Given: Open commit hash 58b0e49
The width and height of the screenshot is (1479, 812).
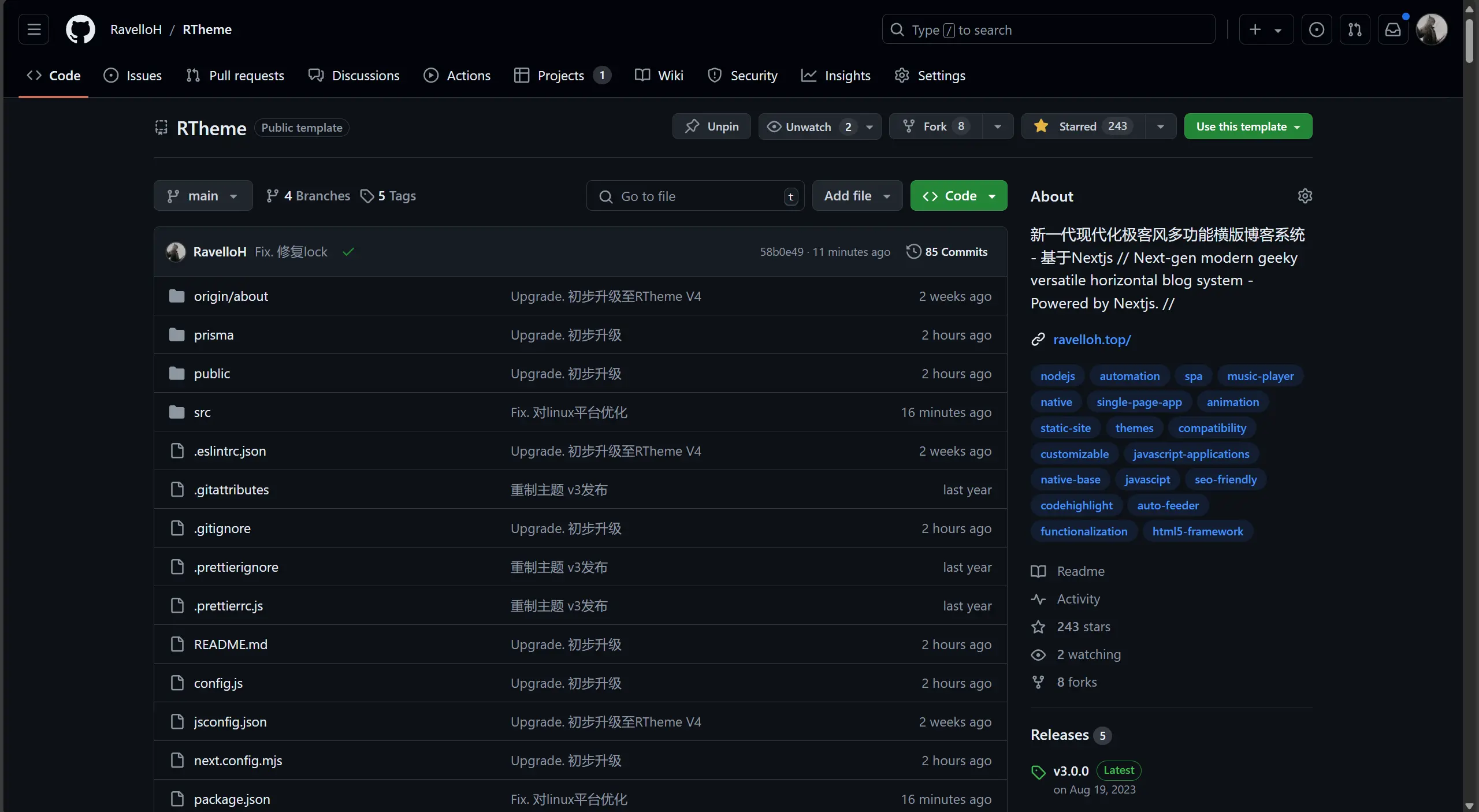Looking at the screenshot, I should [x=781, y=252].
